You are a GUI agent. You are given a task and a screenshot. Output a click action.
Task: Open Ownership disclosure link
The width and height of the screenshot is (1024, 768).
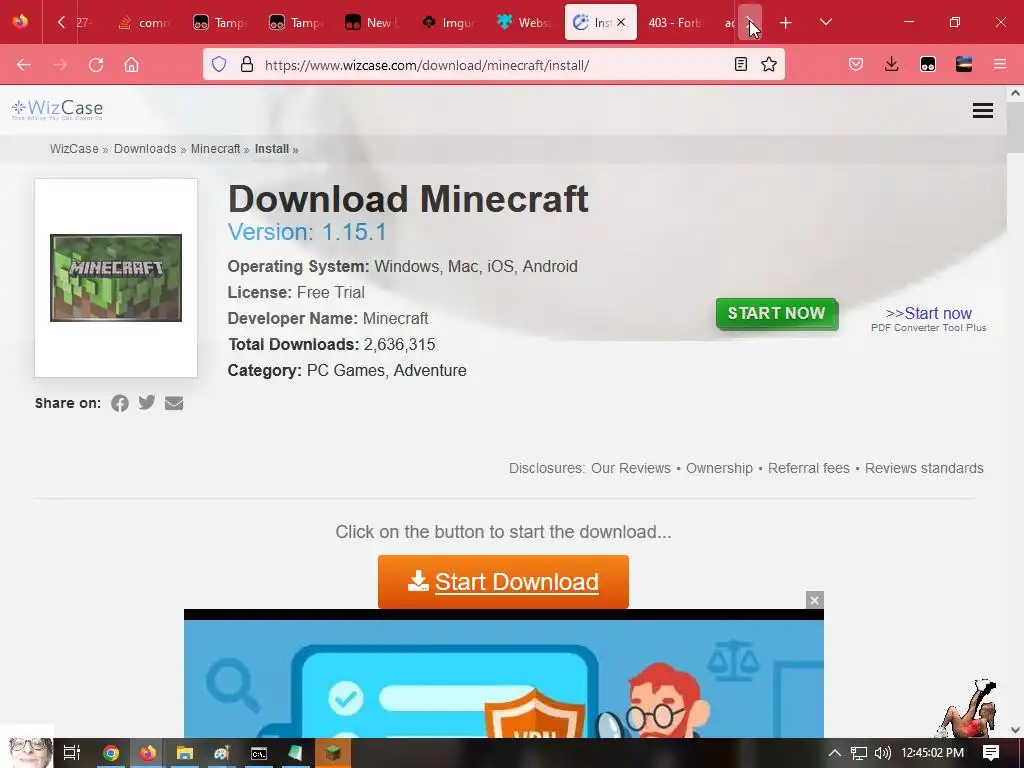point(719,468)
